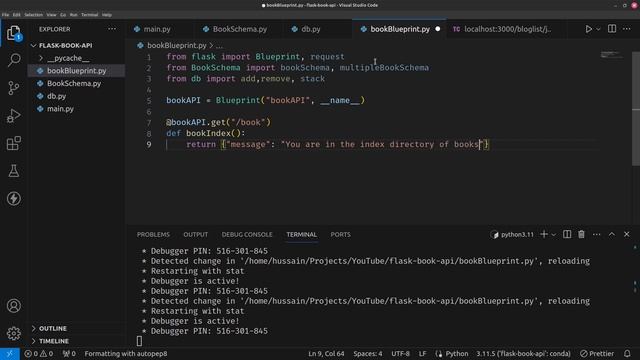Add a new terminal with plus icon
The height and width of the screenshot is (360, 640).
pyautogui.click(x=544, y=234)
